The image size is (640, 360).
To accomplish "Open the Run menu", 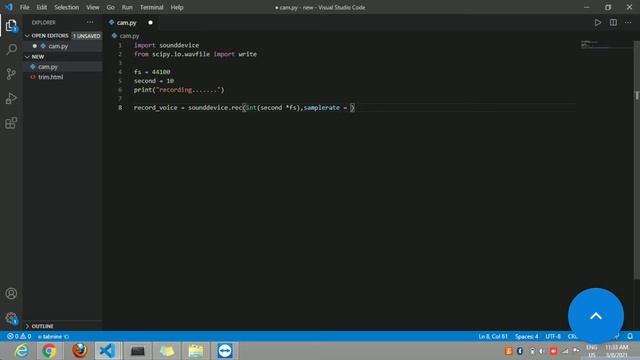I will [127, 7].
